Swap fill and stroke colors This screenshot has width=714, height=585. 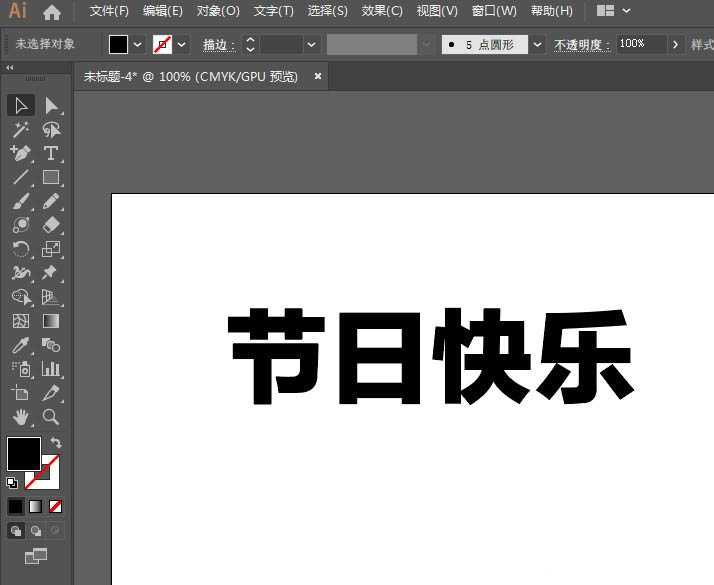click(56, 443)
